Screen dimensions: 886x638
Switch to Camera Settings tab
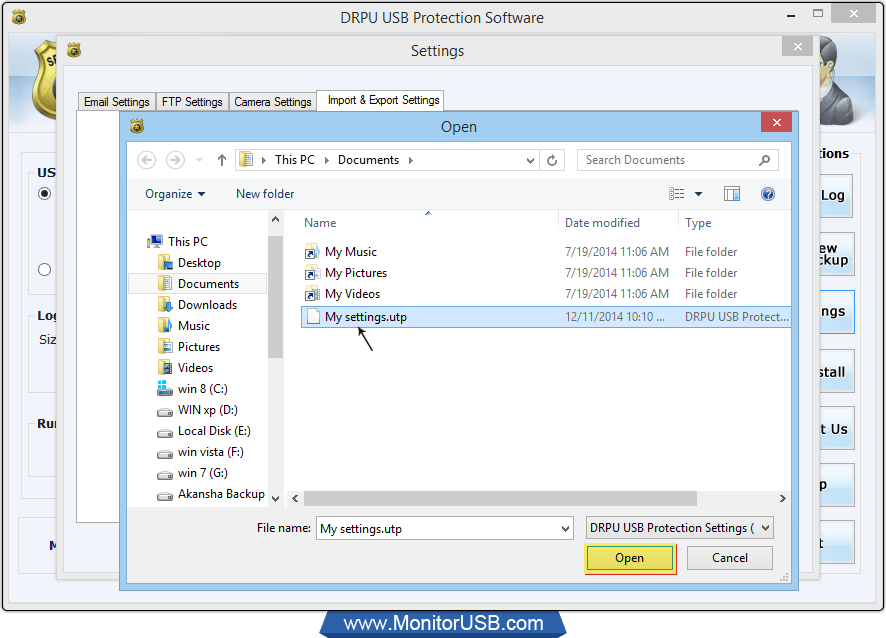273,102
